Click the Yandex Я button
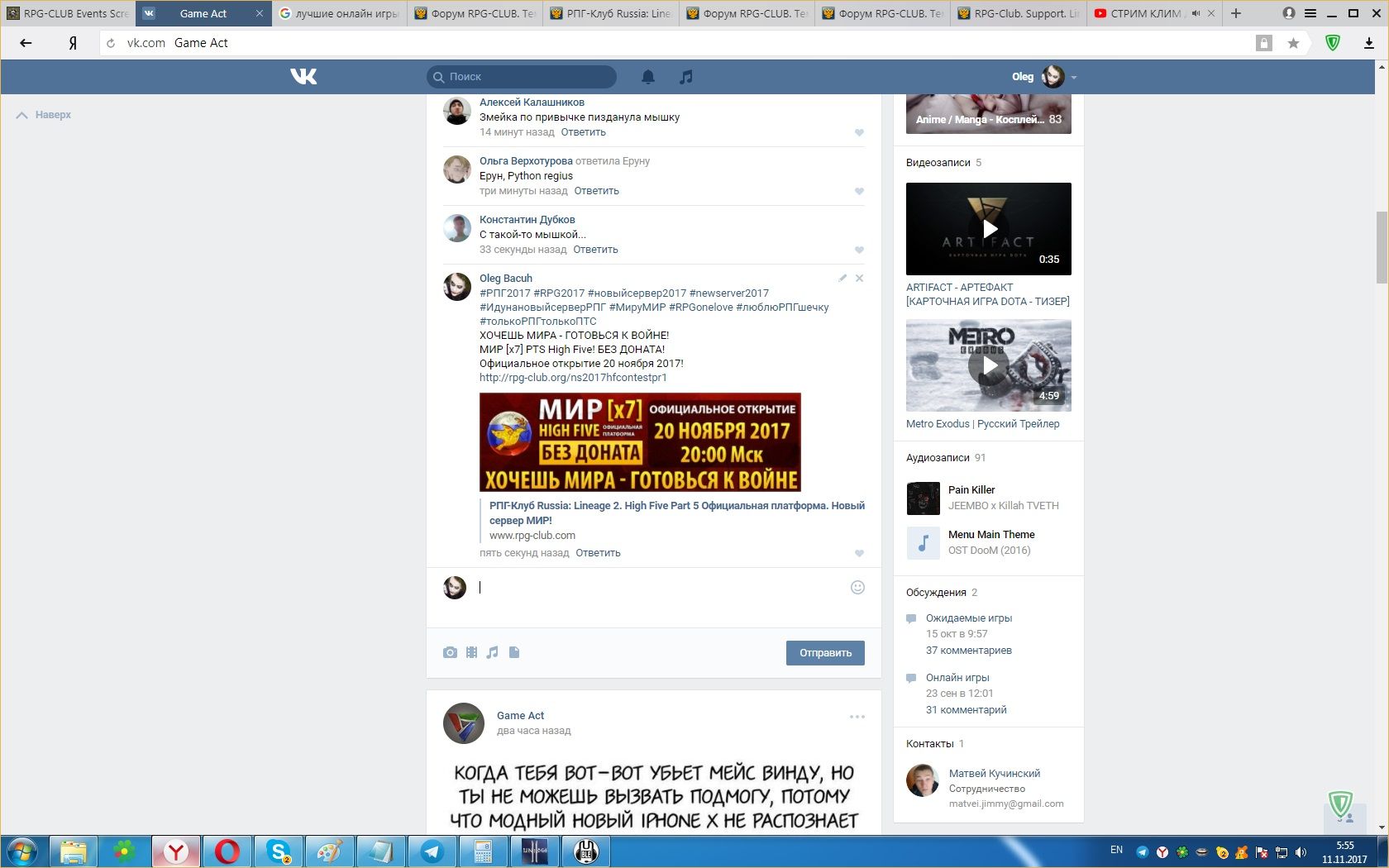The image size is (1389, 868). 73,43
